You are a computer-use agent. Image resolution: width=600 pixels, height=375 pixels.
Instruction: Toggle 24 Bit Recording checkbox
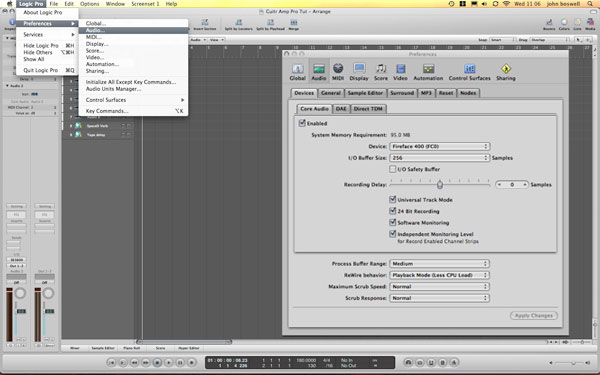tap(392, 211)
